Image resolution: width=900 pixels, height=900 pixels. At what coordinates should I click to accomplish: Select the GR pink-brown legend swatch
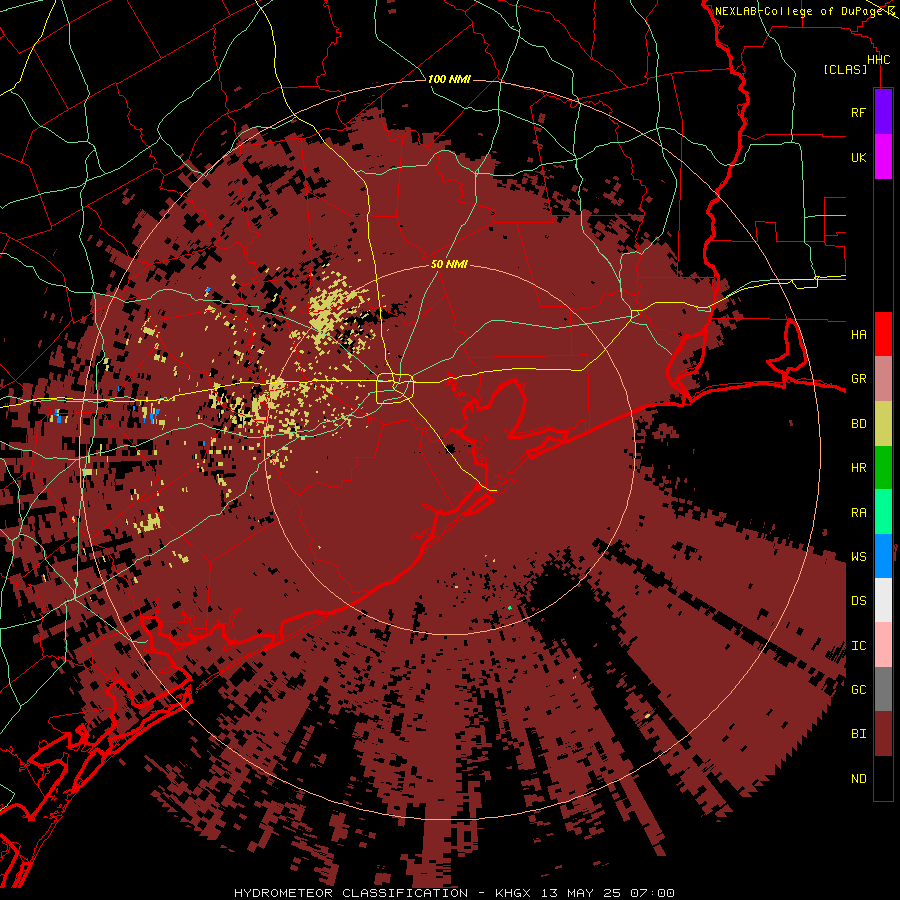tap(883, 379)
